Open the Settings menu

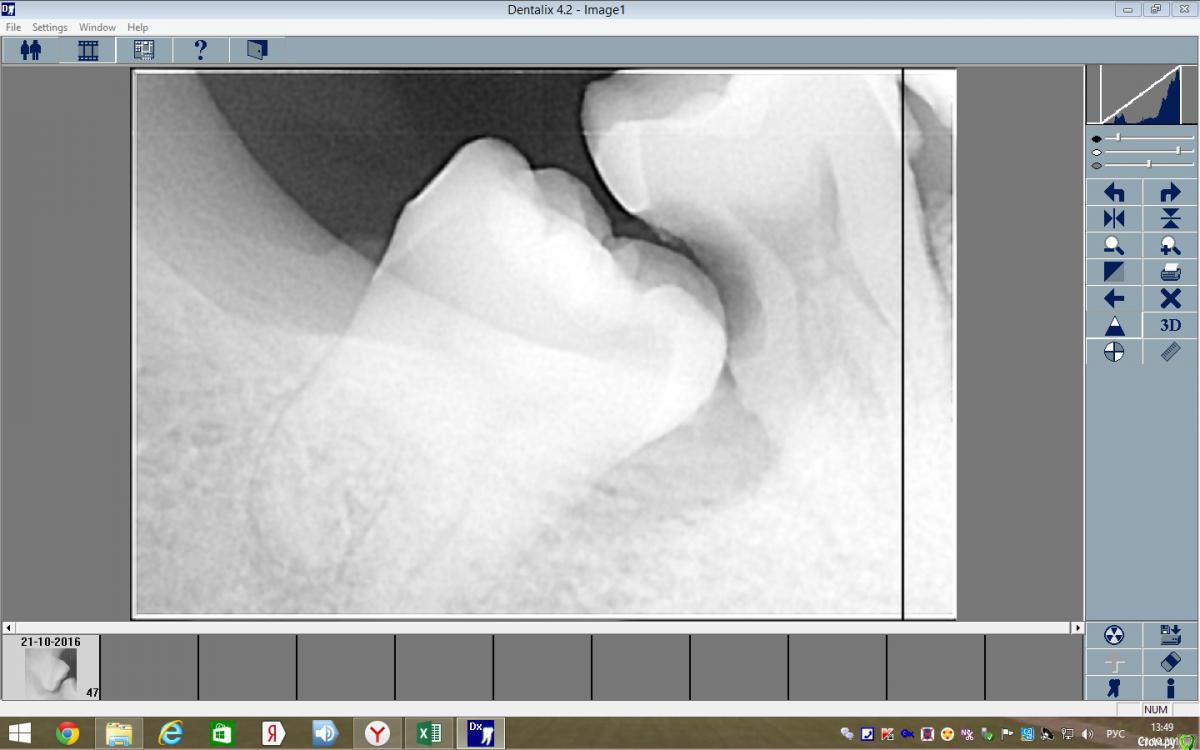50,27
